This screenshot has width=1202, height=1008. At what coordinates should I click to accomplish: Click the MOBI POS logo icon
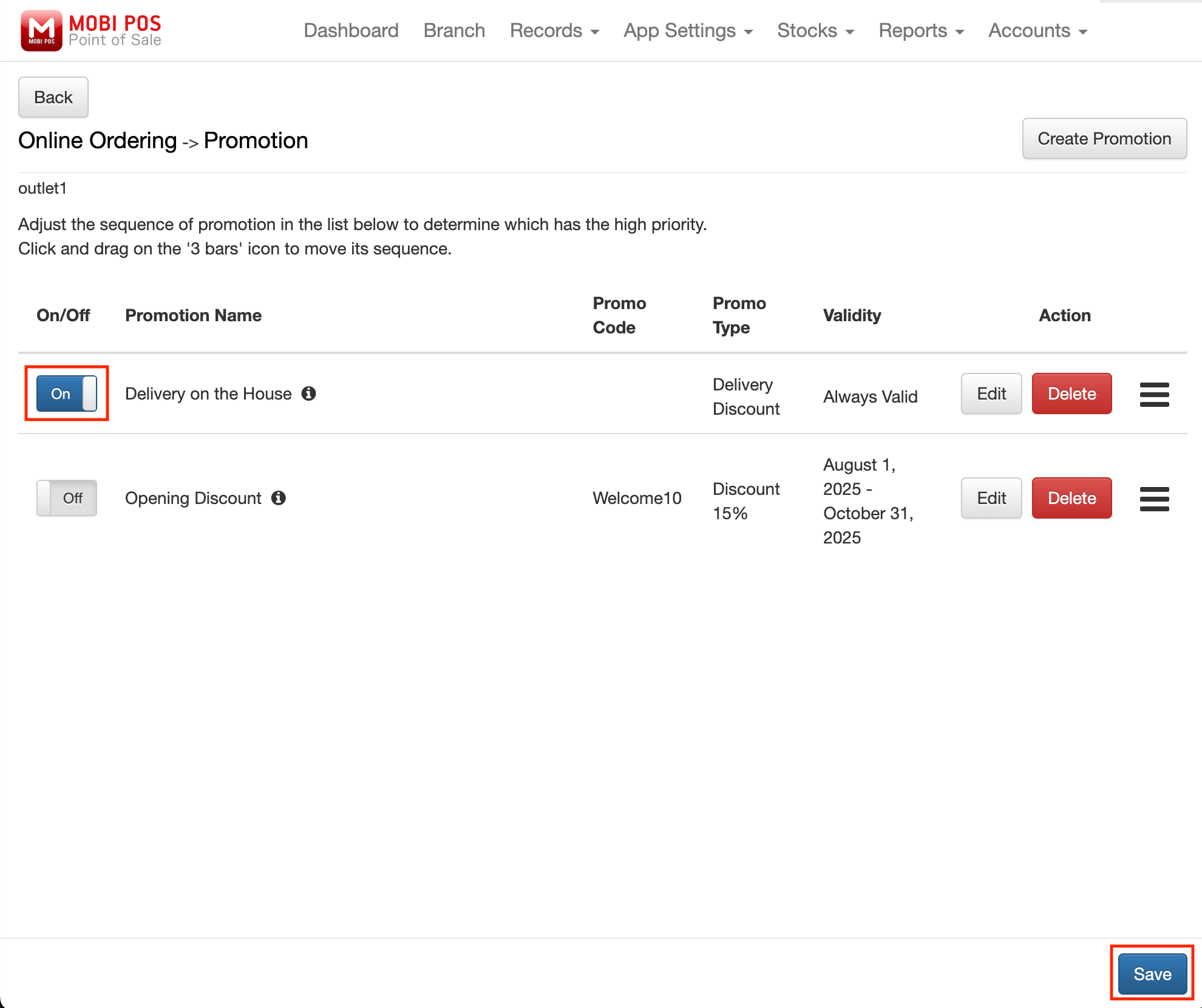click(x=41, y=30)
